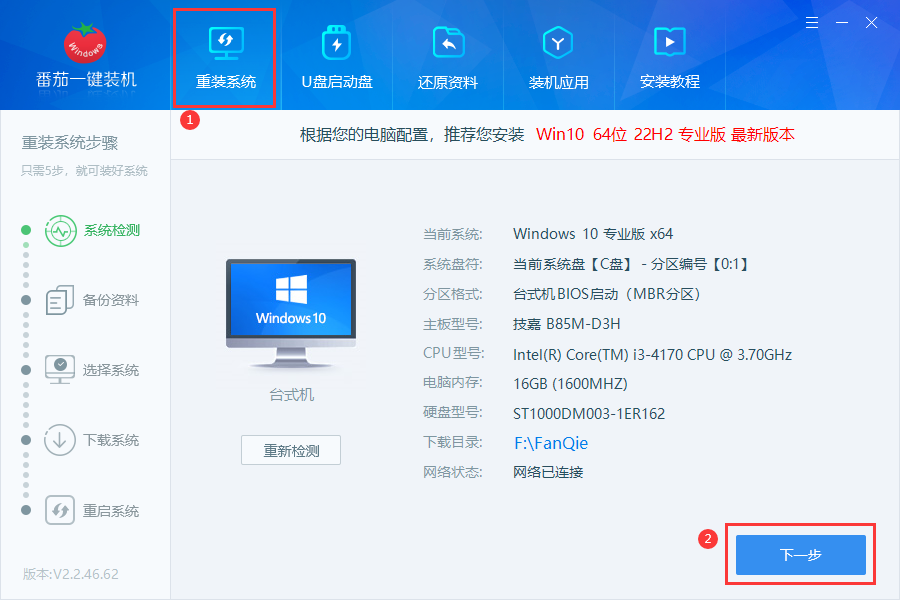Click the 当前系统: label

(x=453, y=234)
